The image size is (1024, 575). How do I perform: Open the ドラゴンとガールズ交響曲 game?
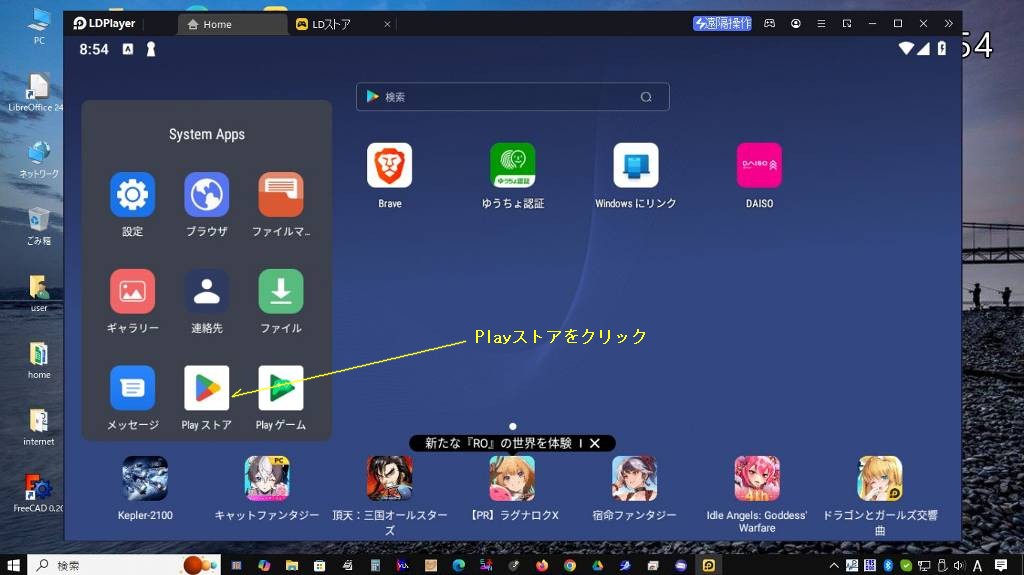point(880,479)
